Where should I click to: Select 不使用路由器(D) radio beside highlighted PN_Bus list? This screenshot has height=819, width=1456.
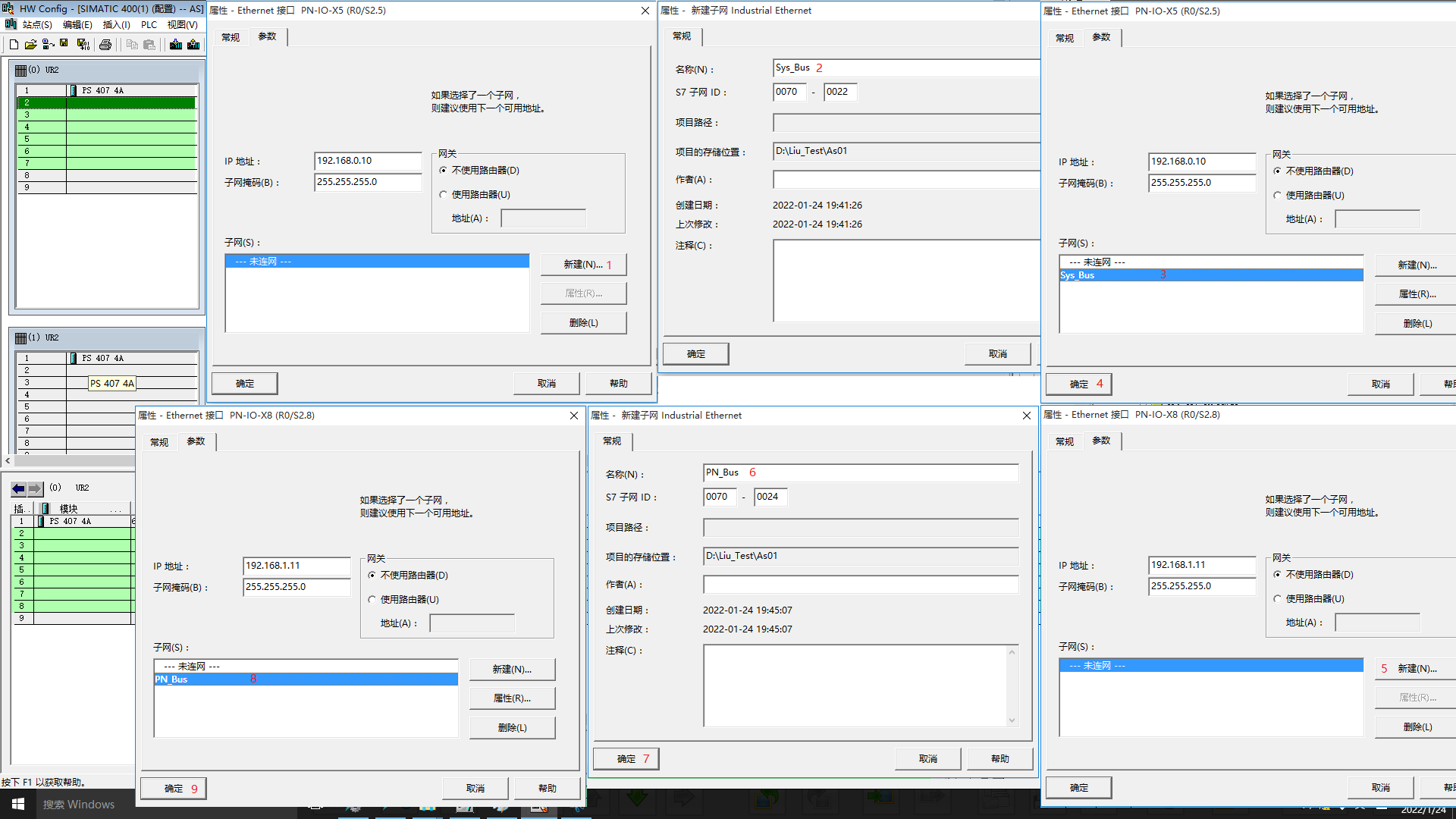tap(372, 576)
